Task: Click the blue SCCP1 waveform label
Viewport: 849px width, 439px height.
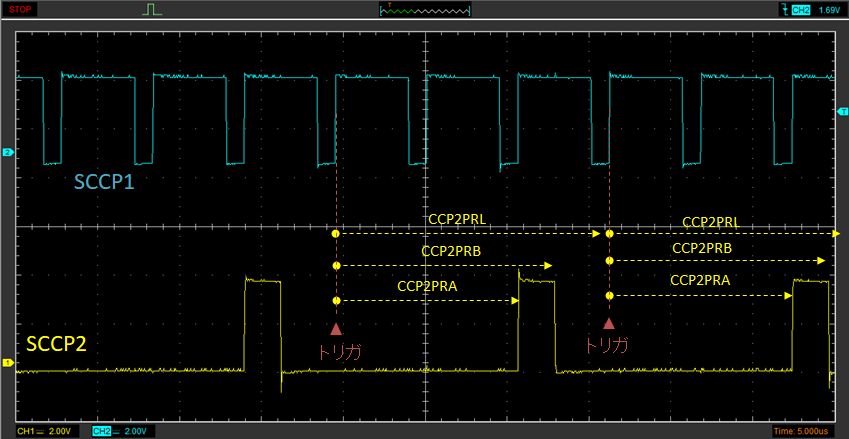Action: 105,181
